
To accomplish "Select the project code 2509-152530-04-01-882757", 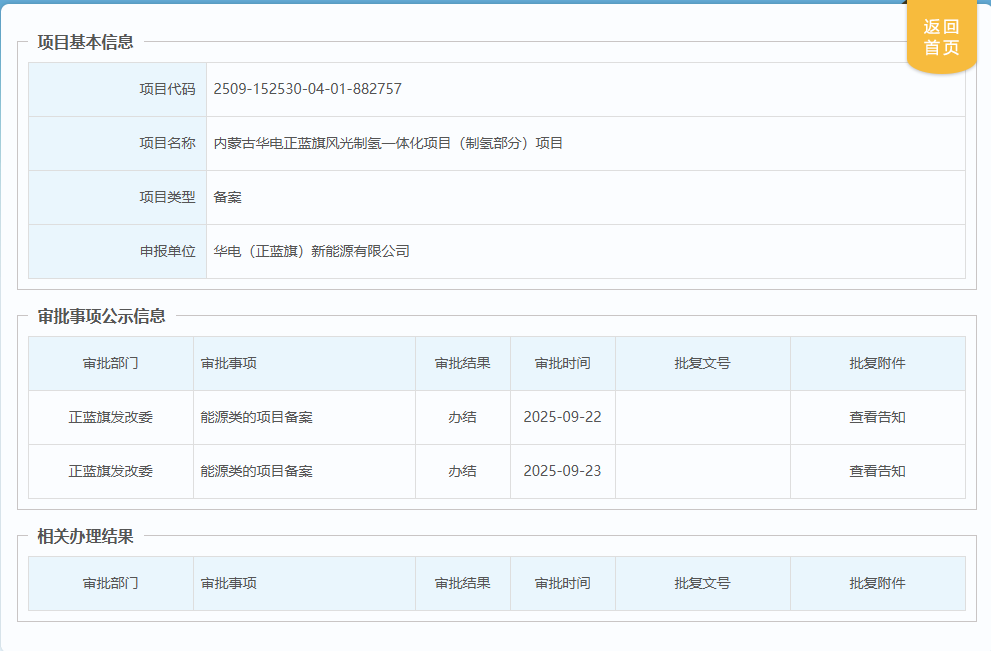I will 308,89.
